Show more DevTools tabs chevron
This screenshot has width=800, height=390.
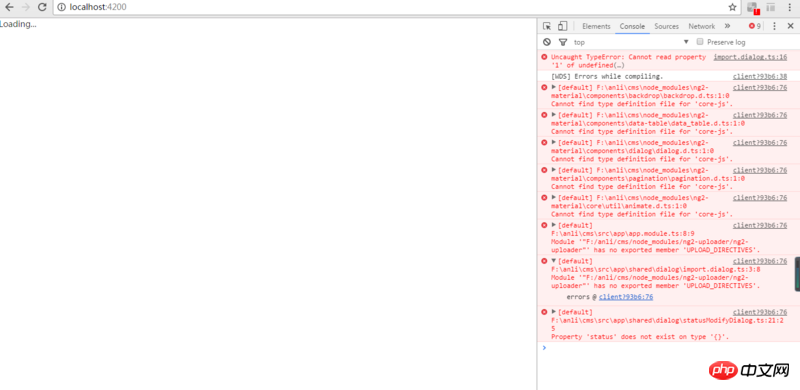click(727, 26)
